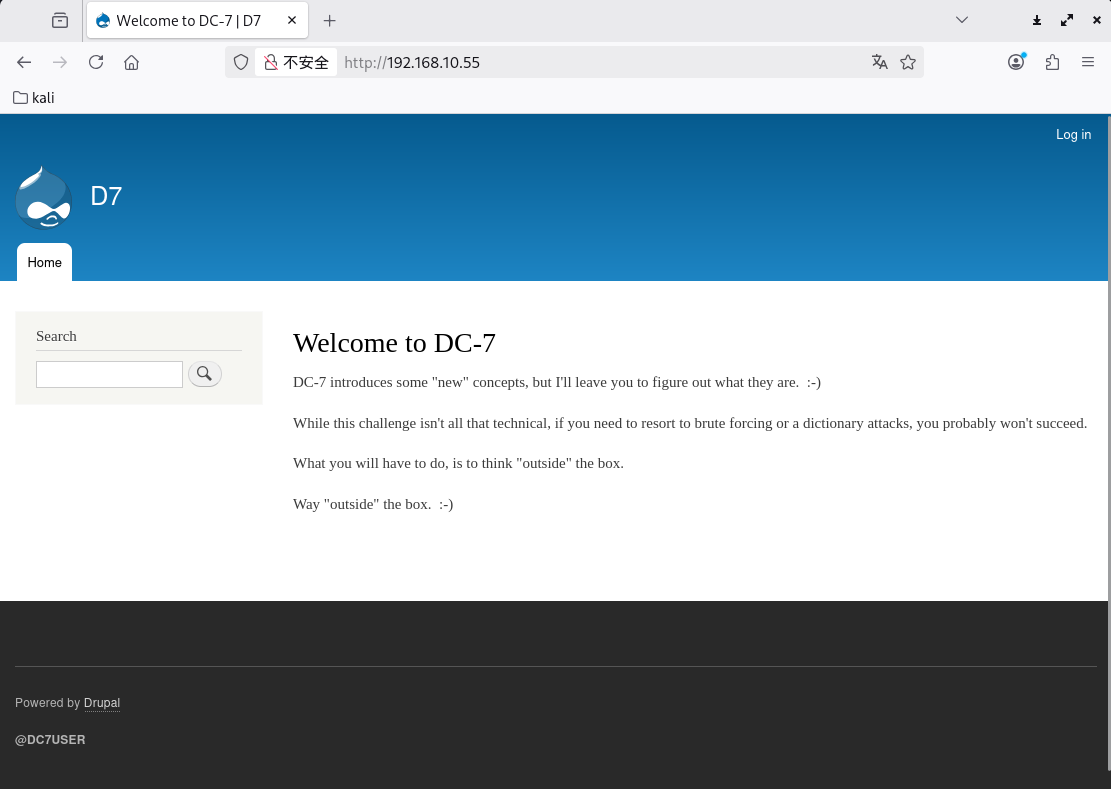Submit search with magnifier button

click(205, 374)
